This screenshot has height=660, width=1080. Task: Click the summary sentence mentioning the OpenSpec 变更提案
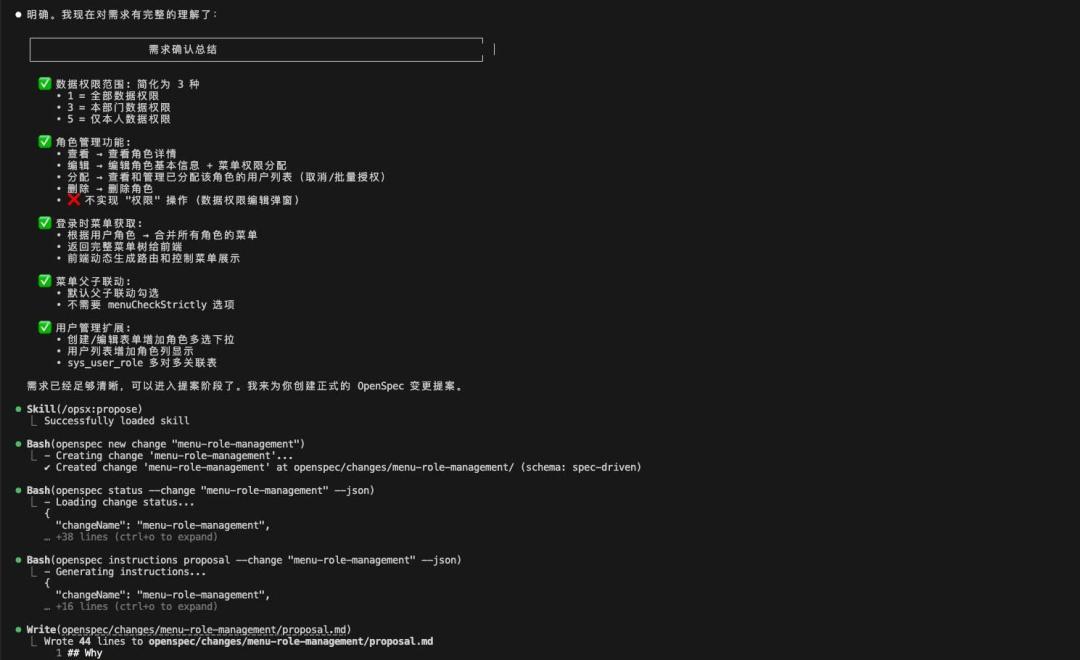(244, 386)
